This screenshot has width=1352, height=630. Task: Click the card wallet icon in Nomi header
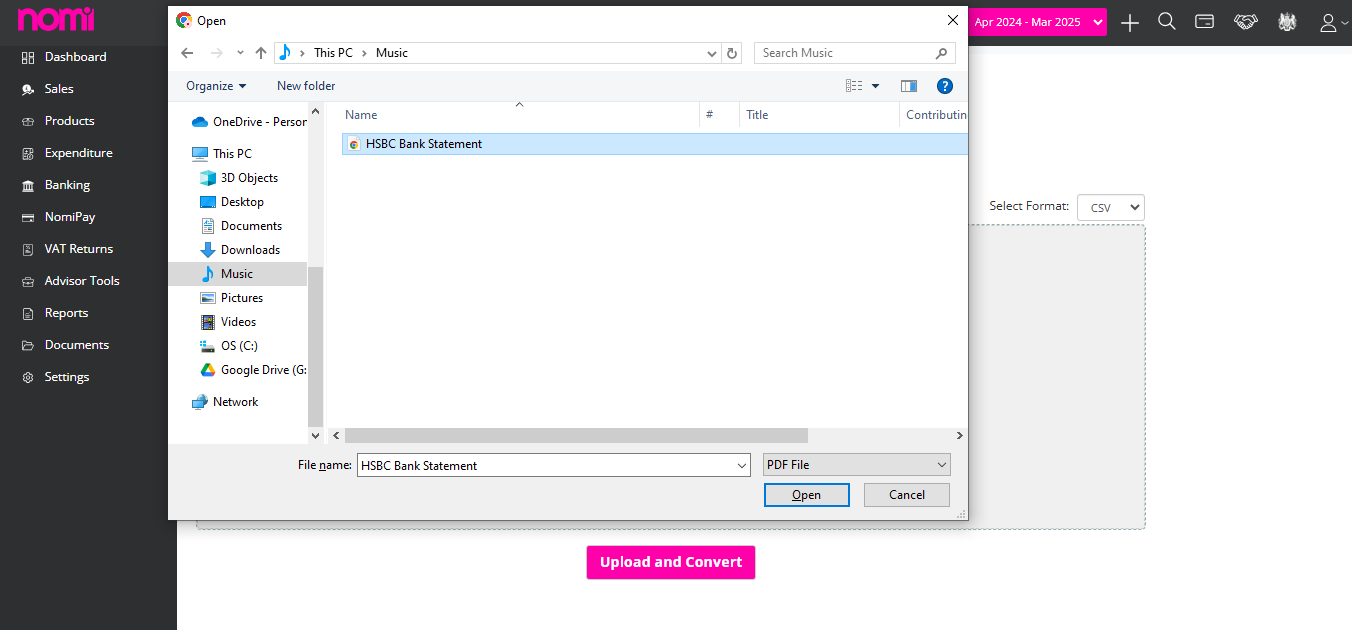point(1205,21)
